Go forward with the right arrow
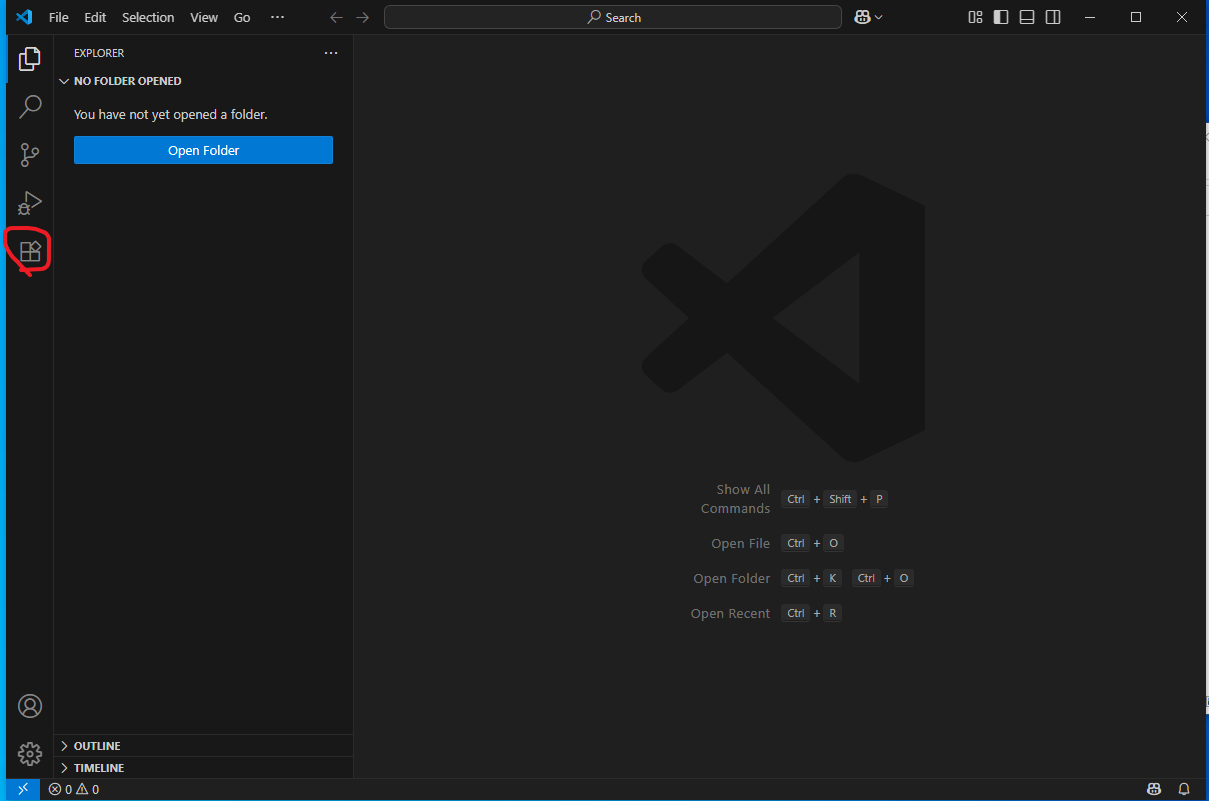The image size is (1209, 801). [x=362, y=17]
